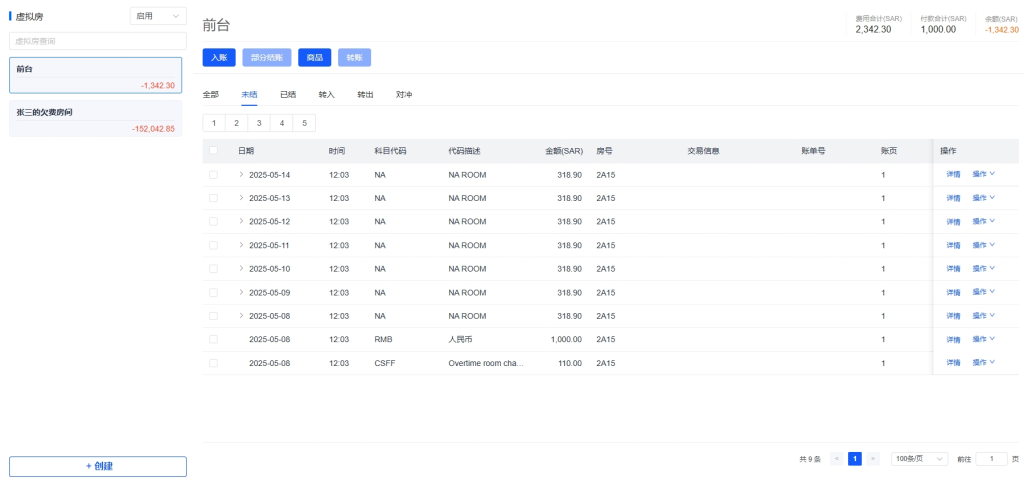Check the box for the 2025-05-12 row
1024x481 pixels.
pos(213,222)
